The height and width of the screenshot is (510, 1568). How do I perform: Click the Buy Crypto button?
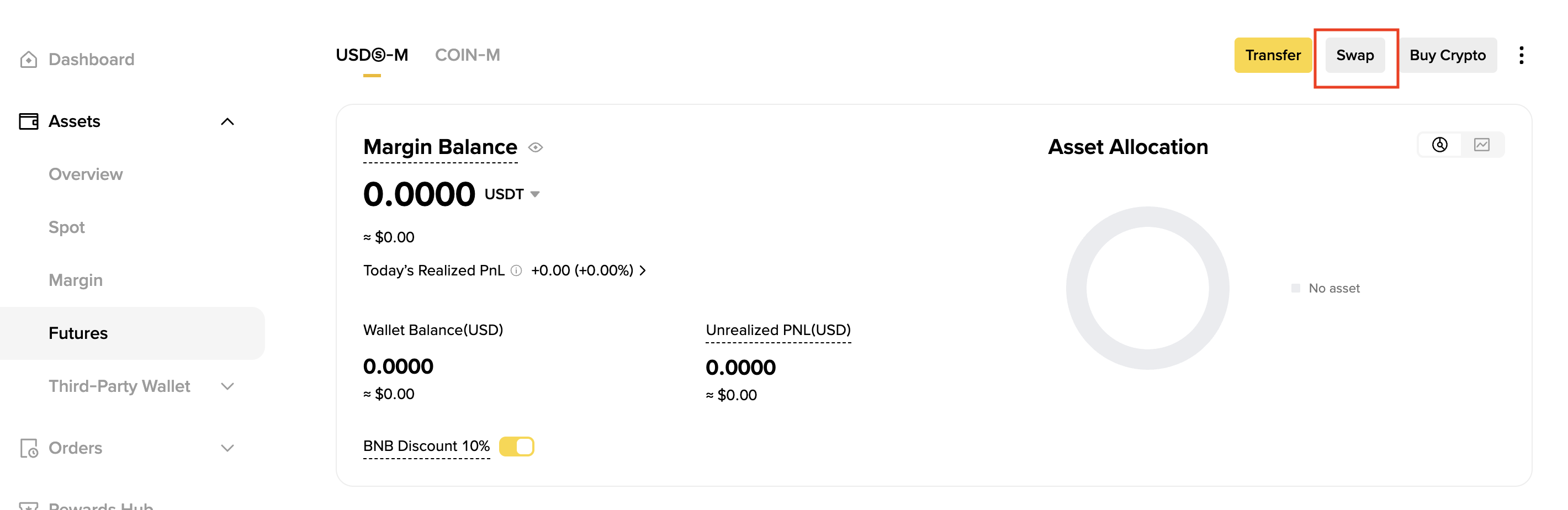point(1447,55)
